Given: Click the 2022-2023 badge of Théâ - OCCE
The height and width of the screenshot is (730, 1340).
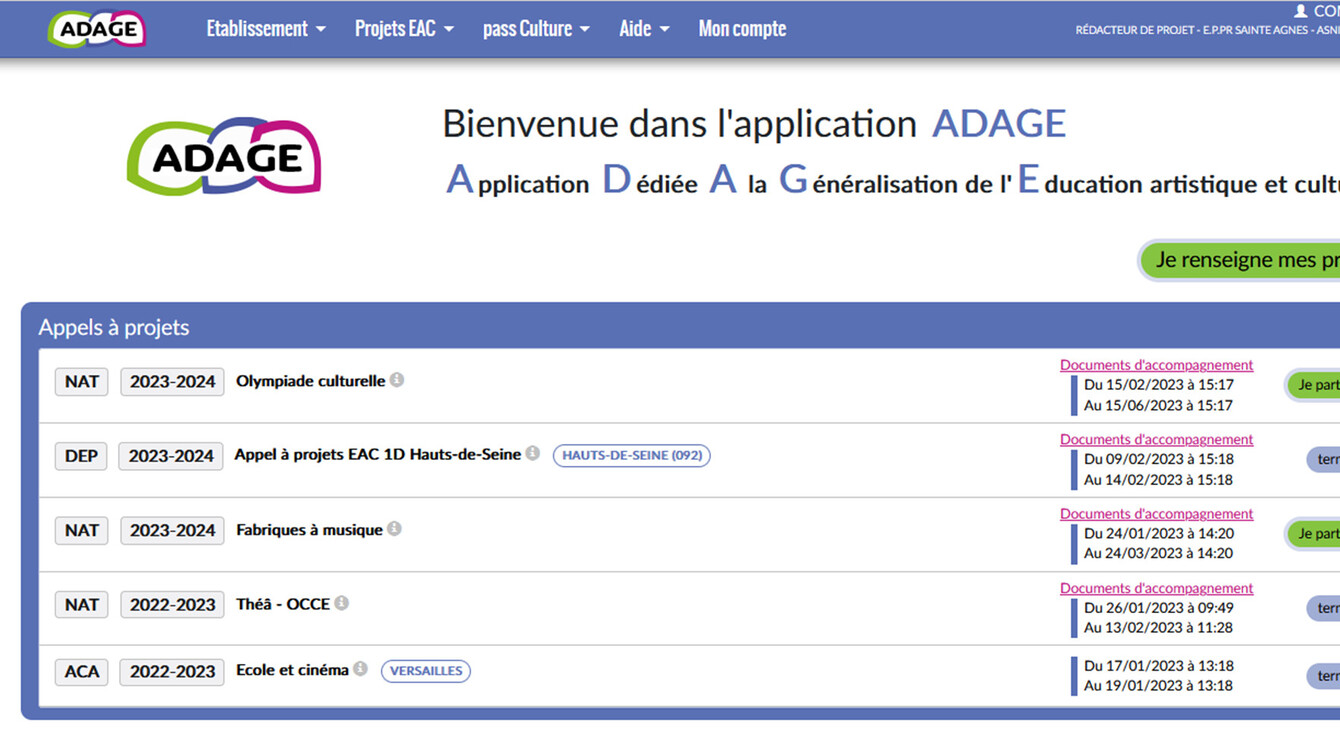Looking at the screenshot, I should pos(172,605).
